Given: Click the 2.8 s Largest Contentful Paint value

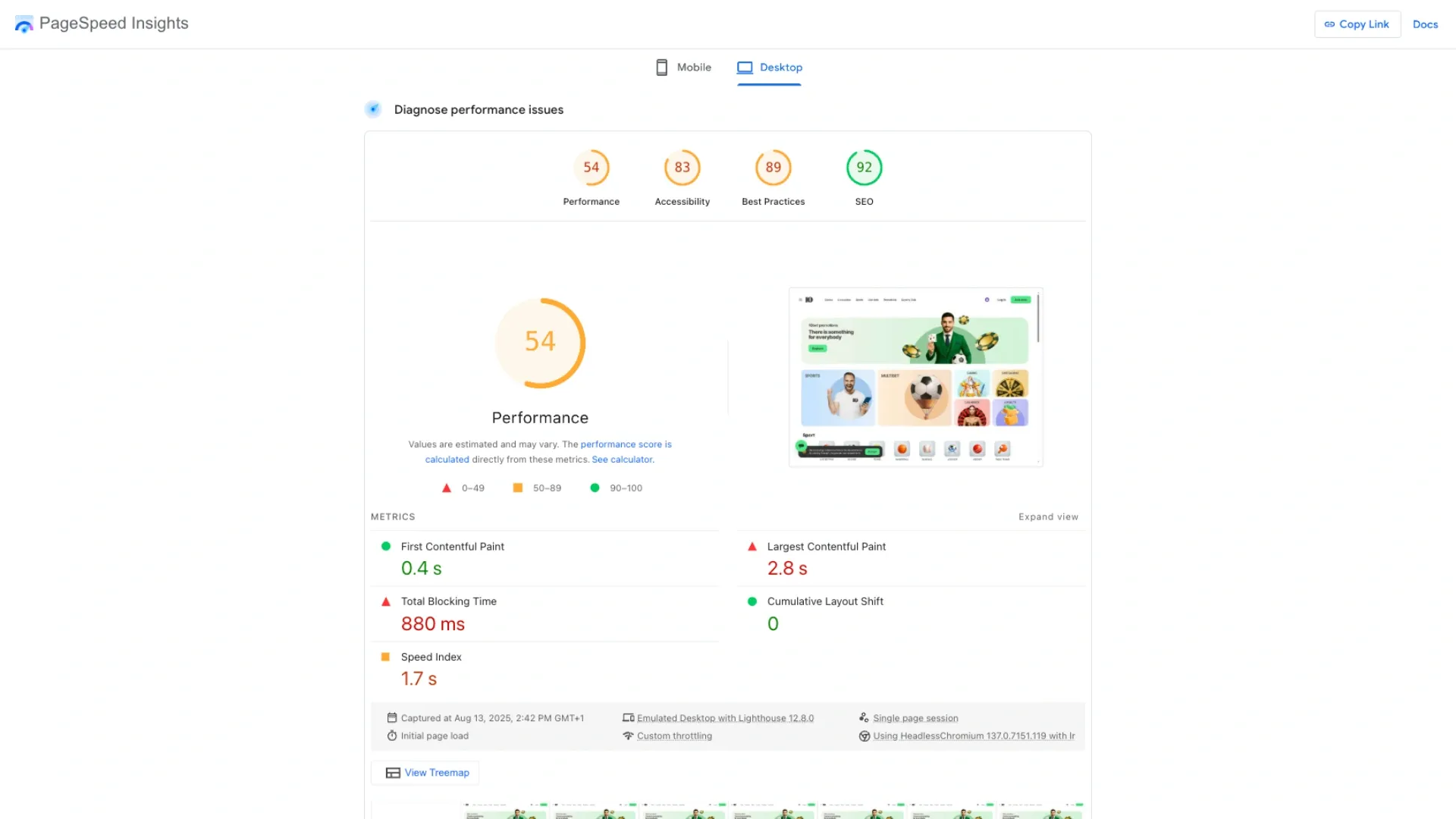Looking at the screenshot, I should pos(787,568).
